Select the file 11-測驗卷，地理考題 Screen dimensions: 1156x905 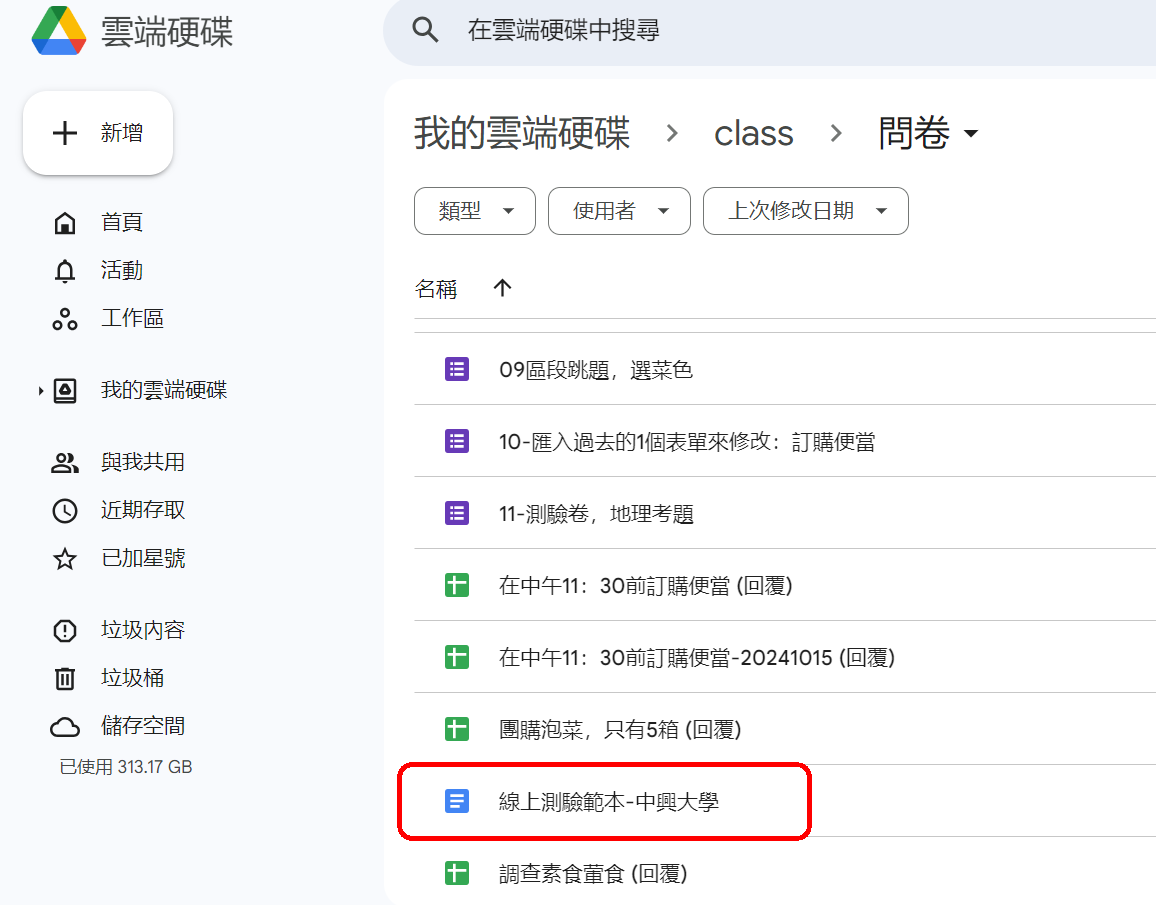click(596, 514)
